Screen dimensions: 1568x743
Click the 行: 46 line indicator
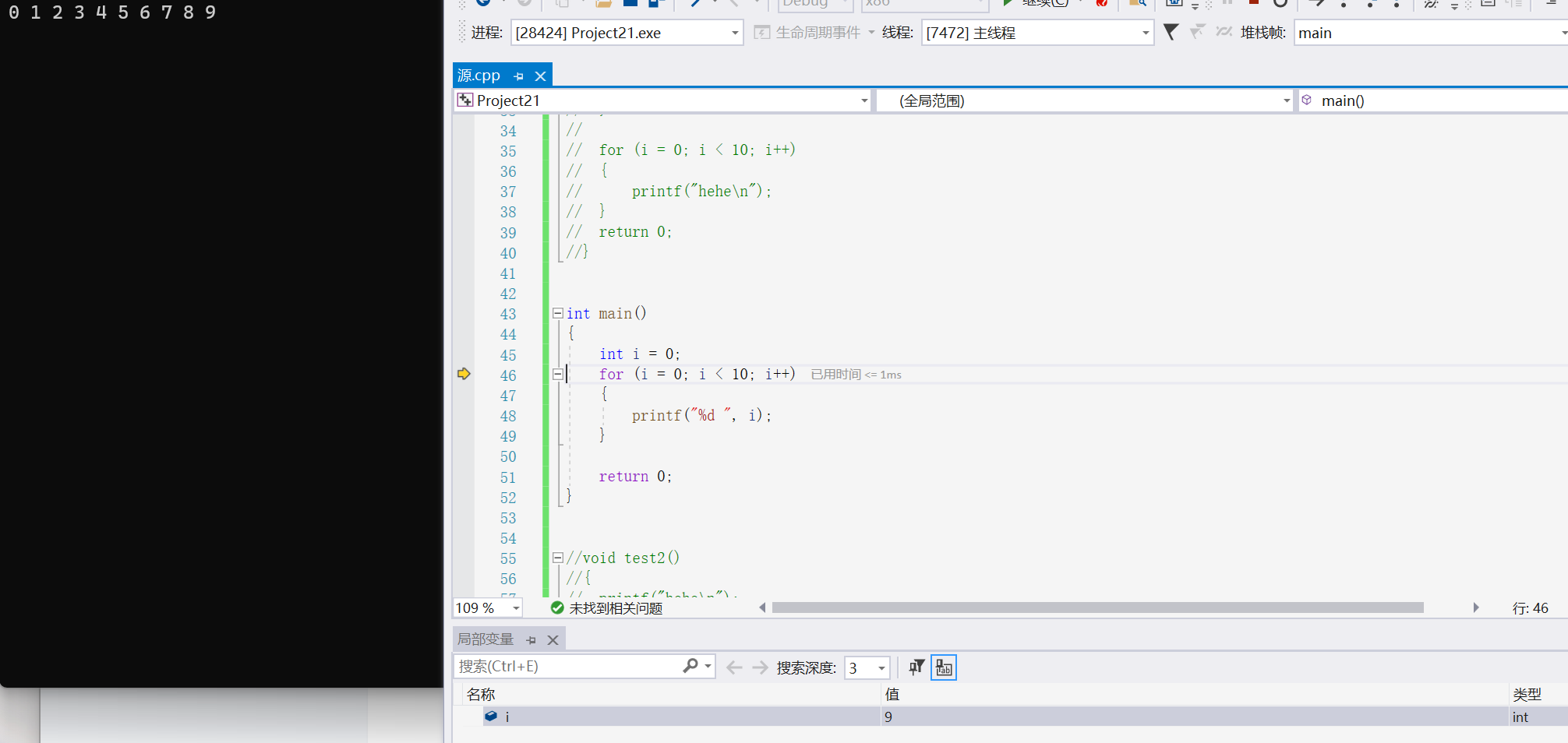pyautogui.click(x=1530, y=608)
